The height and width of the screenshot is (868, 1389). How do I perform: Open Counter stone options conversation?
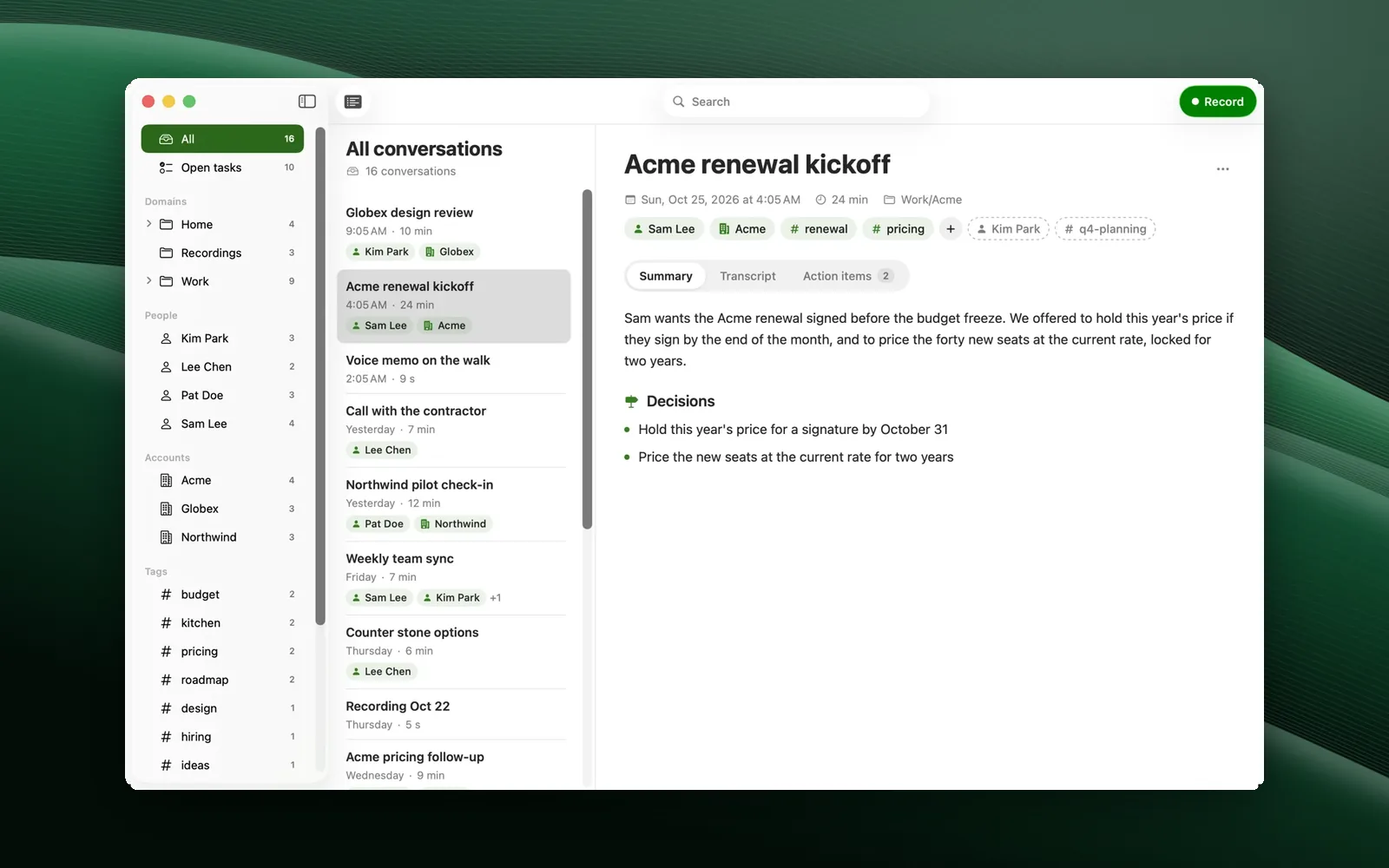pos(453,651)
